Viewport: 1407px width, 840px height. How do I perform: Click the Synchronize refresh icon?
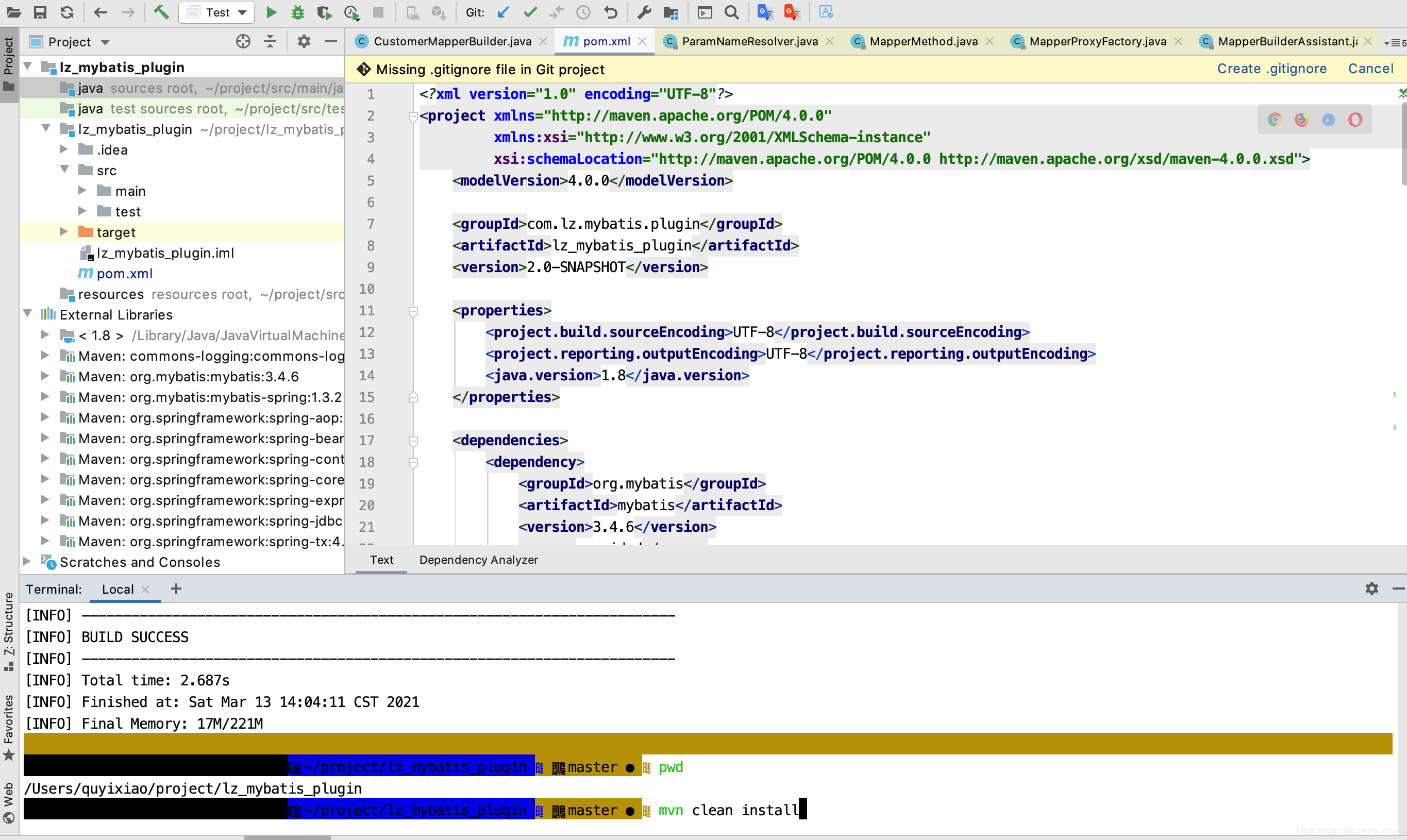[68, 12]
